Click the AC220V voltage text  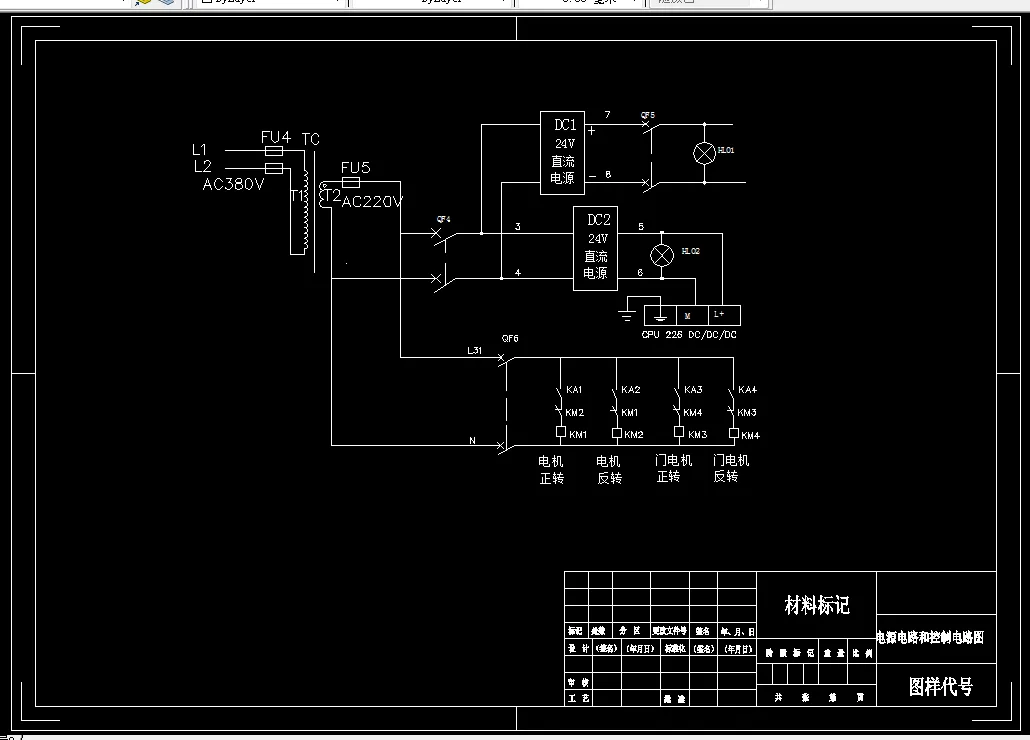click(372, 202)
